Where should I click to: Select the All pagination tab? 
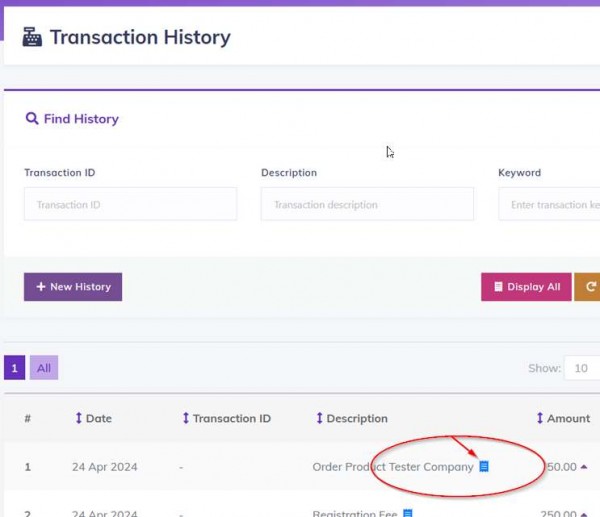point(44,368)
